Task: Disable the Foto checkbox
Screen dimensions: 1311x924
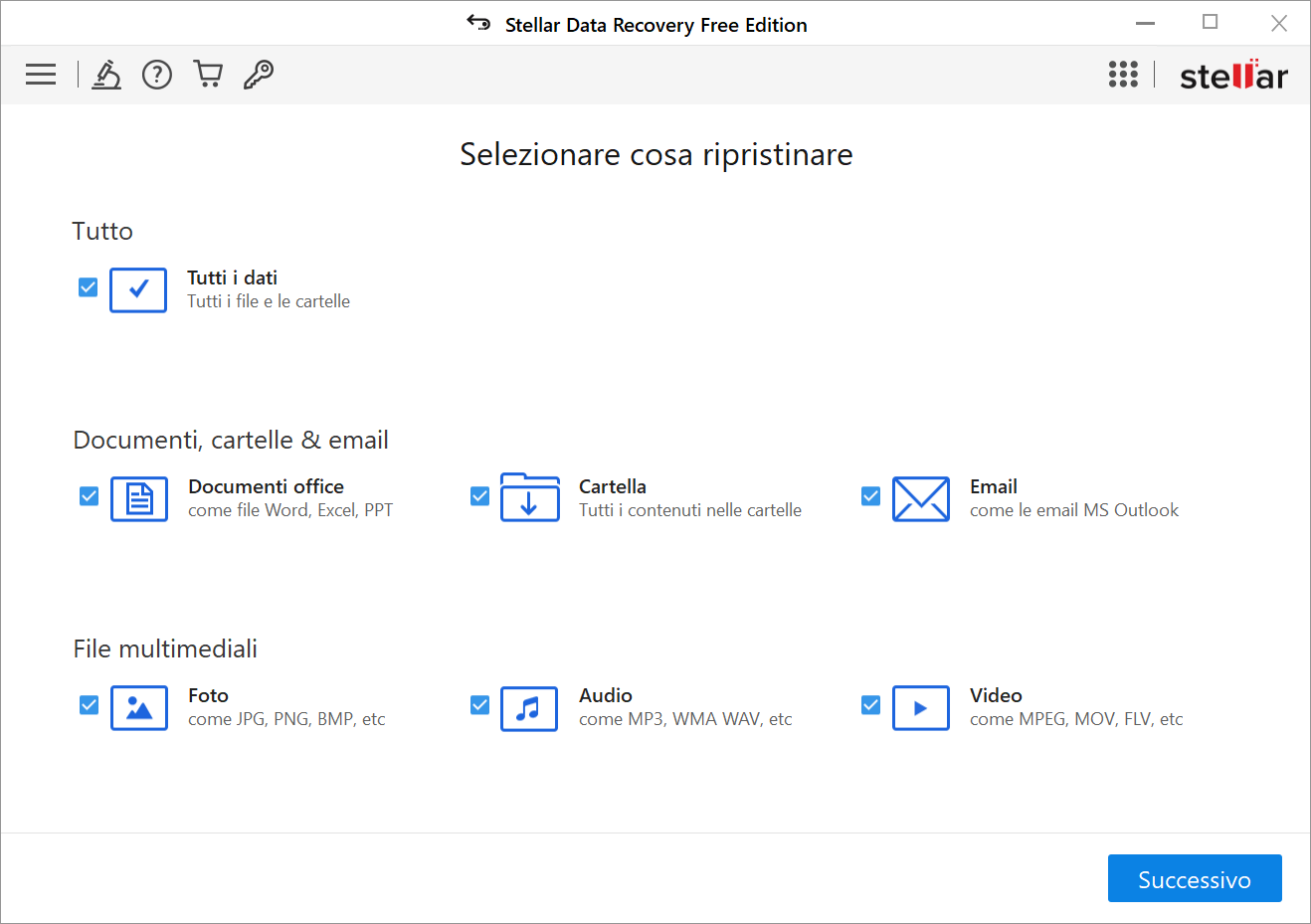Action: [89, 704]
